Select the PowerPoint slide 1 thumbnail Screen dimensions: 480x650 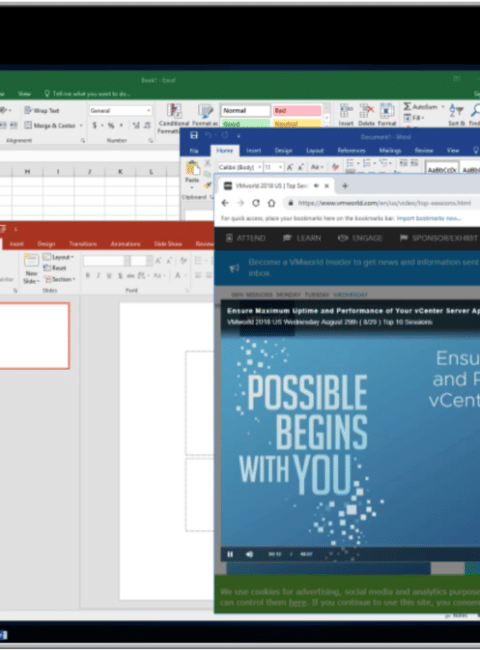coord(34,336)
